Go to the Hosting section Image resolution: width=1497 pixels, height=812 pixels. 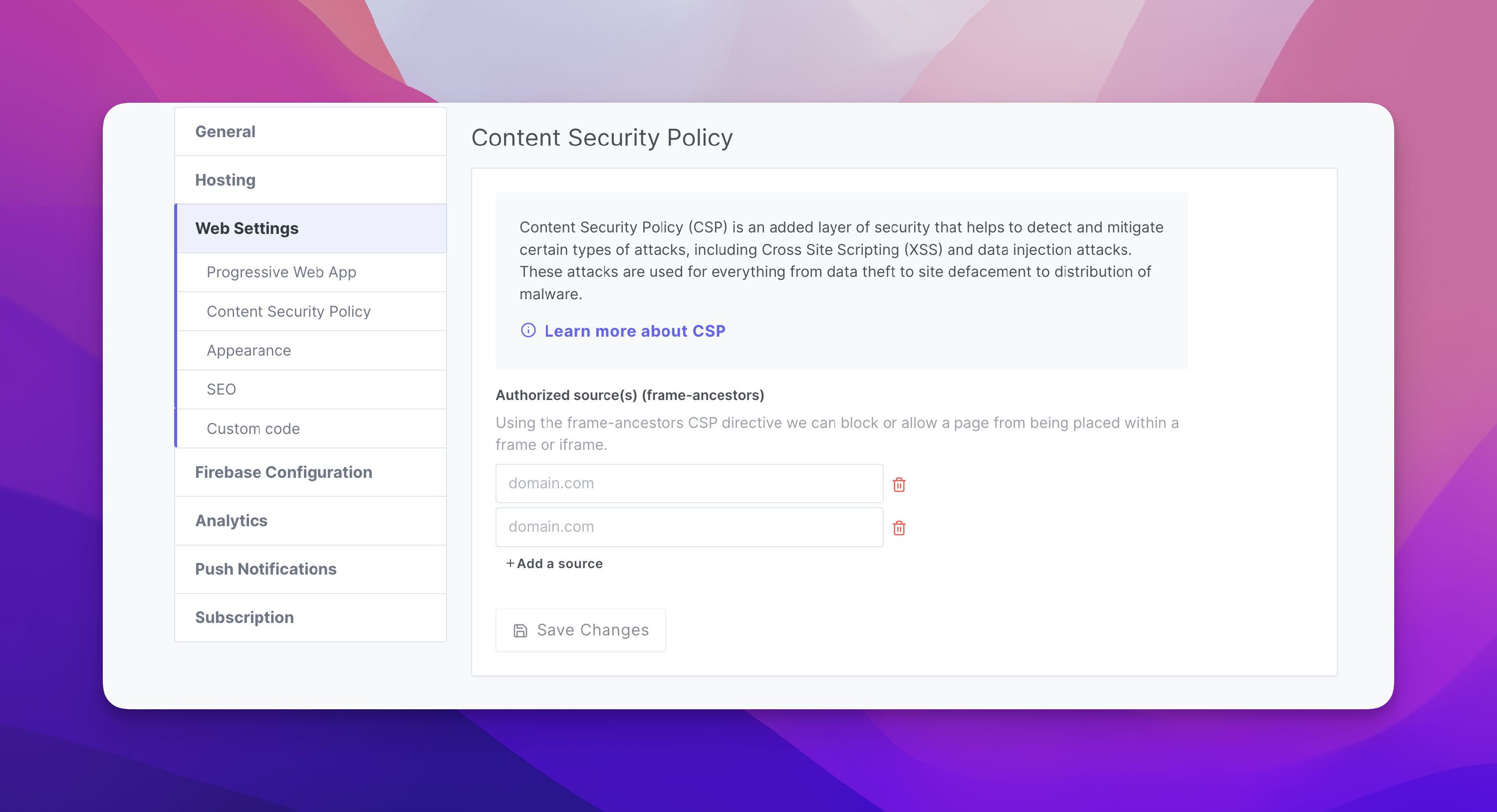point(225,180)
